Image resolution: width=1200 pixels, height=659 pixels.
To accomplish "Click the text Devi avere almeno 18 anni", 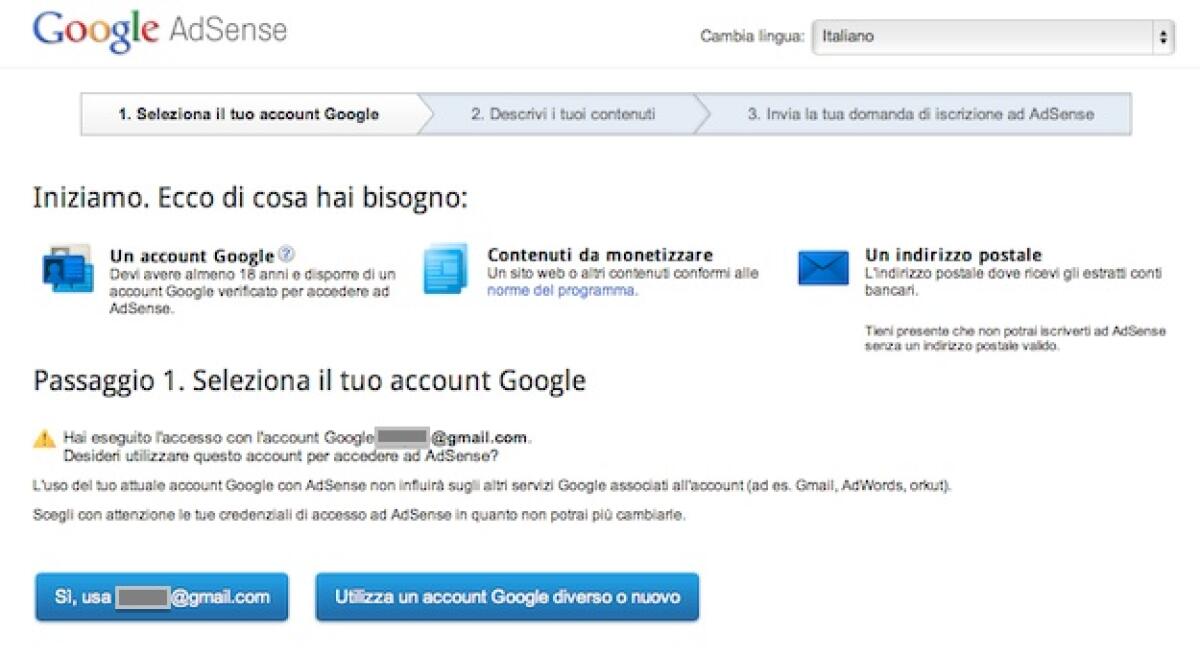I will pyautogui.click(x=253, y=291).
